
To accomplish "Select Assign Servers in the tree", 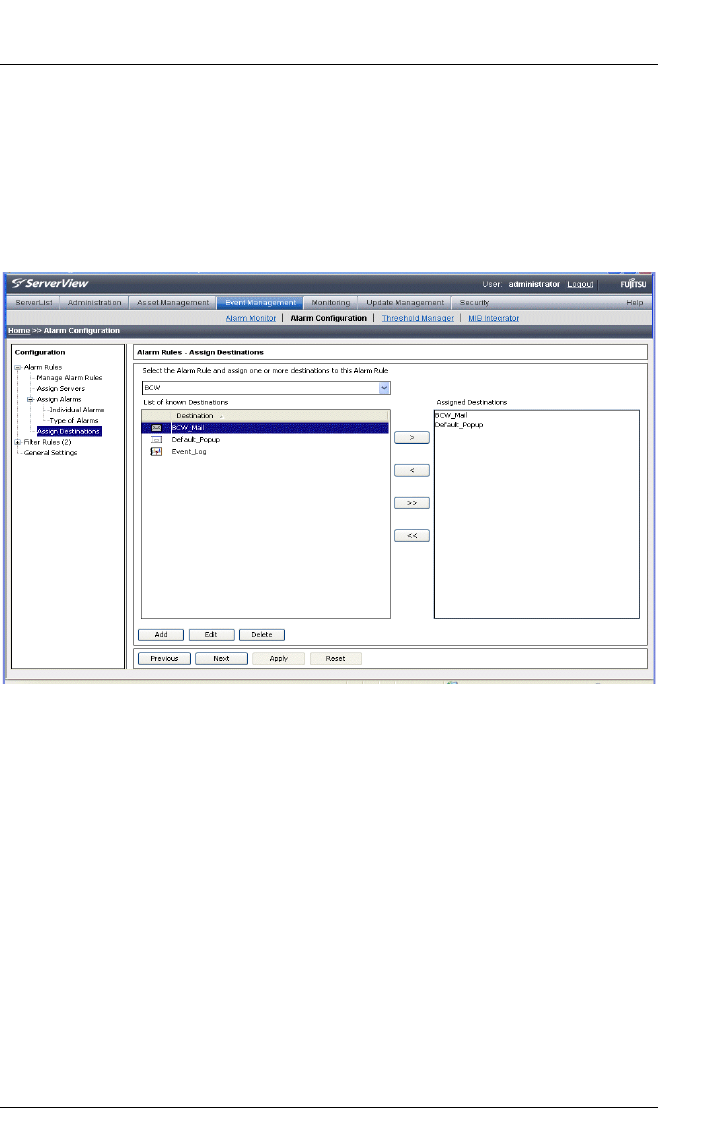I will pyautogui.click(x=61, y=389).
